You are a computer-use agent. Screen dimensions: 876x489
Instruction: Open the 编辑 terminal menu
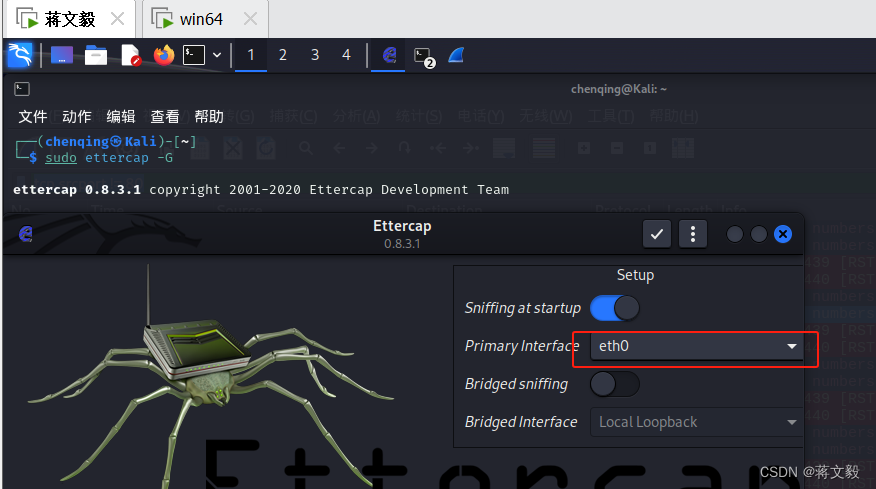121,116
